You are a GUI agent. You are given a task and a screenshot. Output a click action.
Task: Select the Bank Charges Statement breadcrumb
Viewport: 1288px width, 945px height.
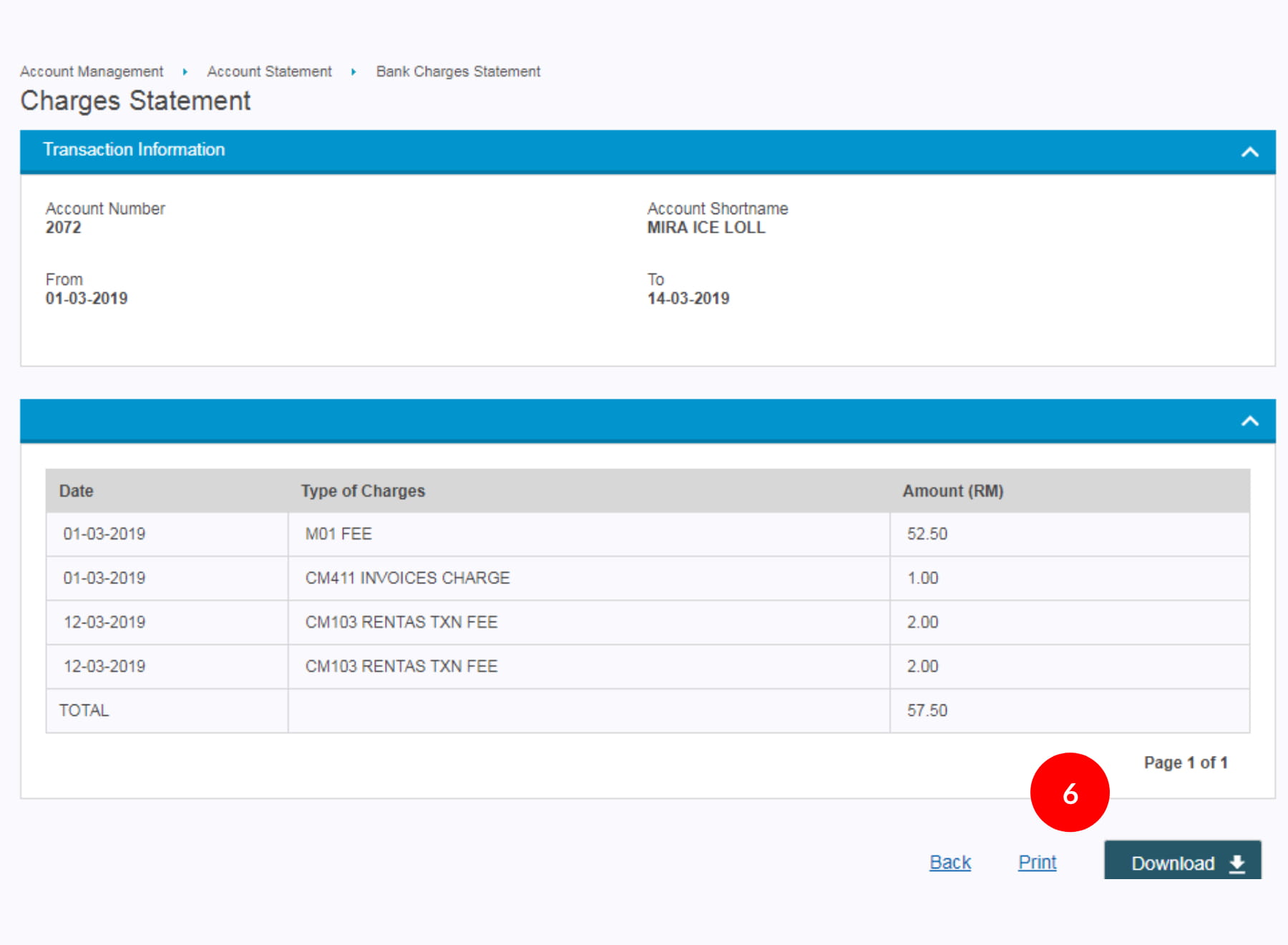458,72
